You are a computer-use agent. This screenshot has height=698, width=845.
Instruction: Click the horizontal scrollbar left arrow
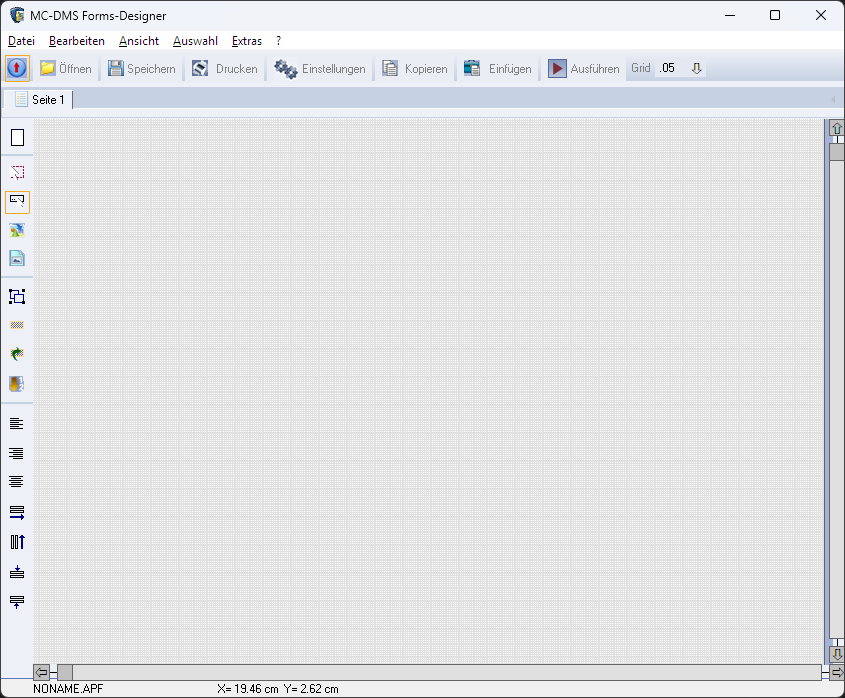coord(41,672)
